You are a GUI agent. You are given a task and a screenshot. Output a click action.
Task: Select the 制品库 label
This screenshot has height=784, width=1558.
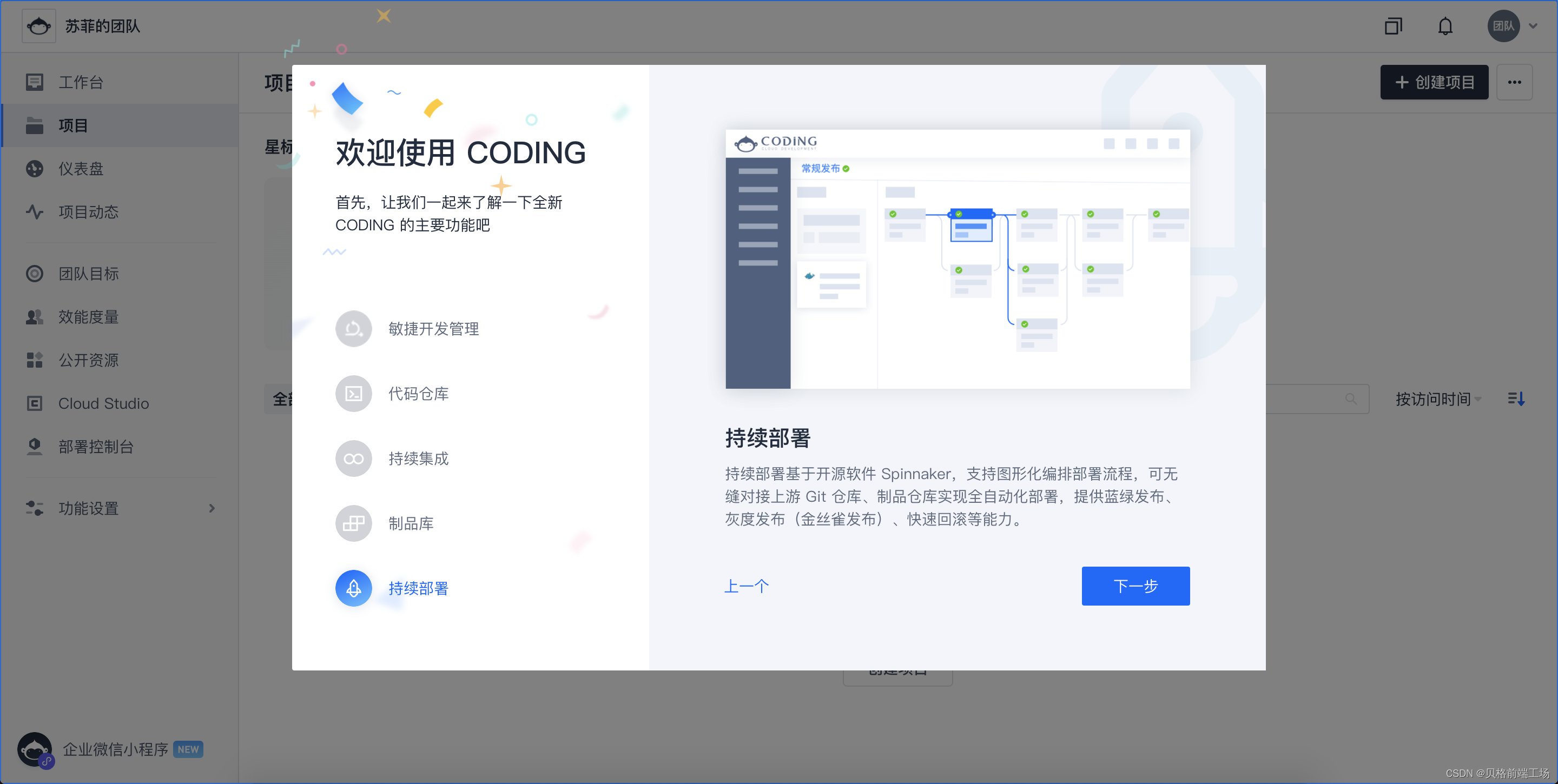pos(411,523)
